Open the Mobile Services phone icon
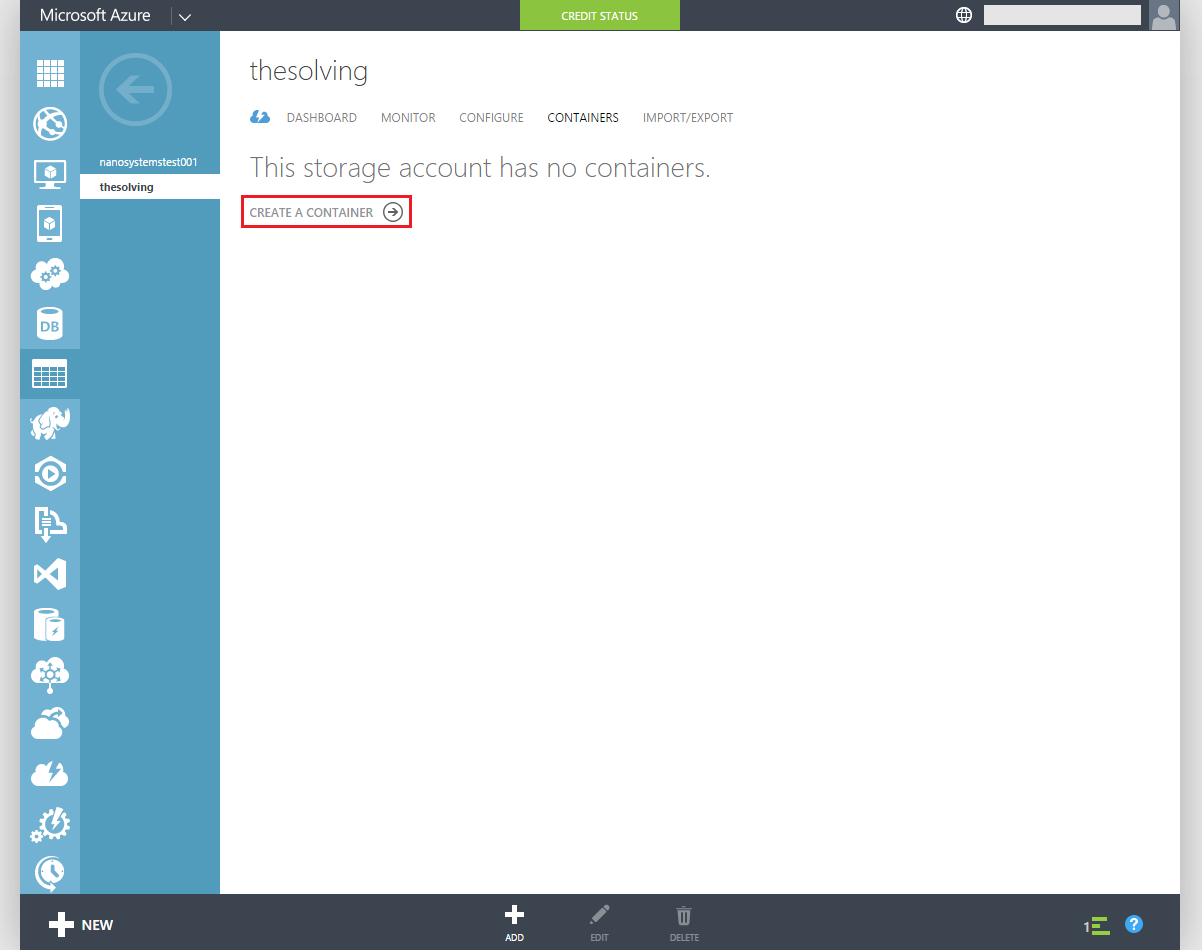This screenshot has height=950, width=1202. 50,224
